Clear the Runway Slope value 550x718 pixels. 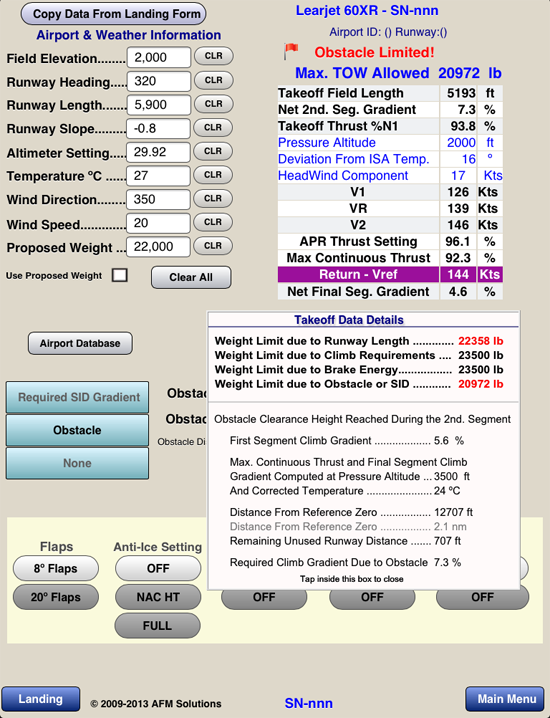pos(213,127)
